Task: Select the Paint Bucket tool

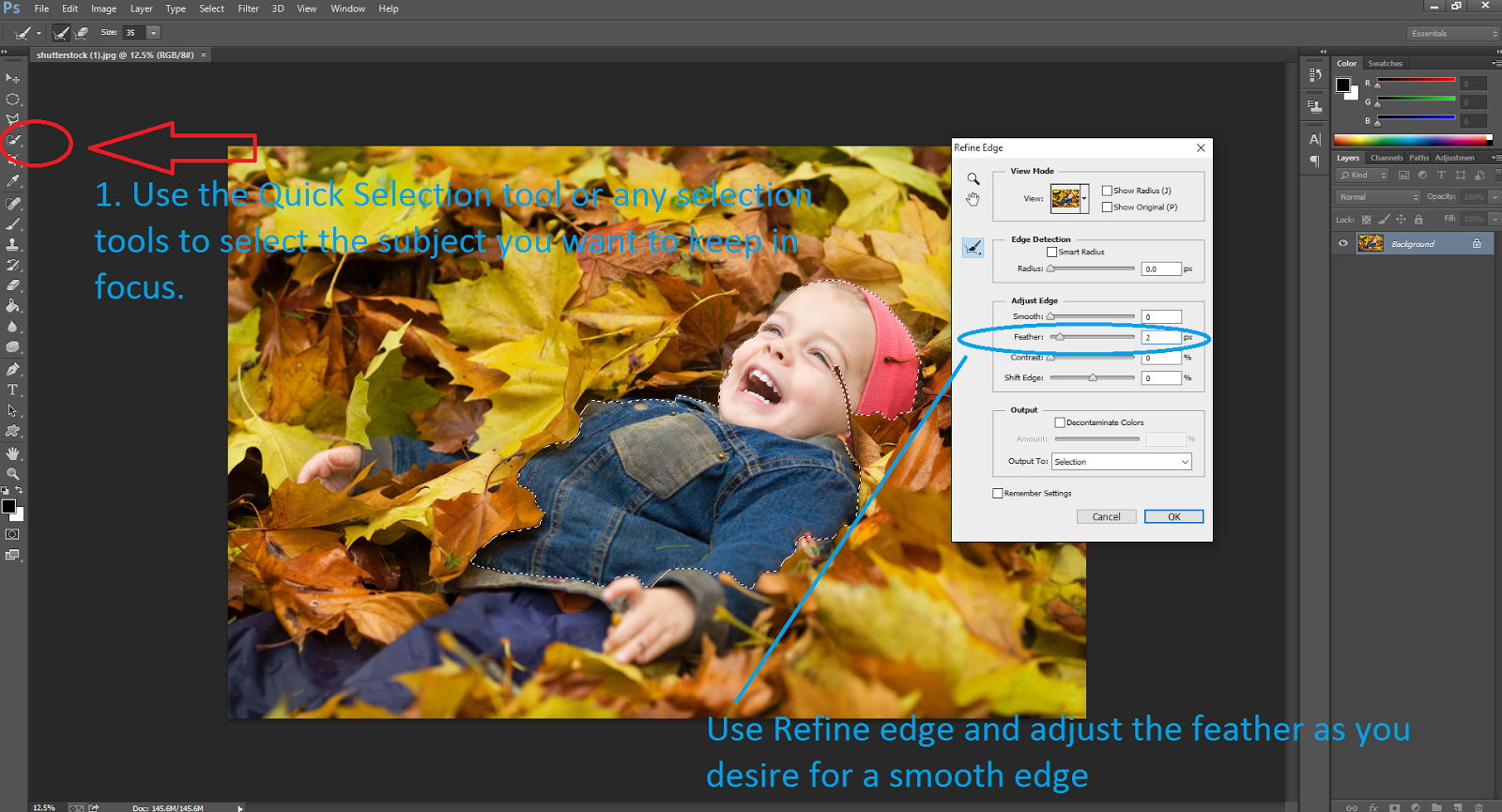Action: [x=12, y=306]
